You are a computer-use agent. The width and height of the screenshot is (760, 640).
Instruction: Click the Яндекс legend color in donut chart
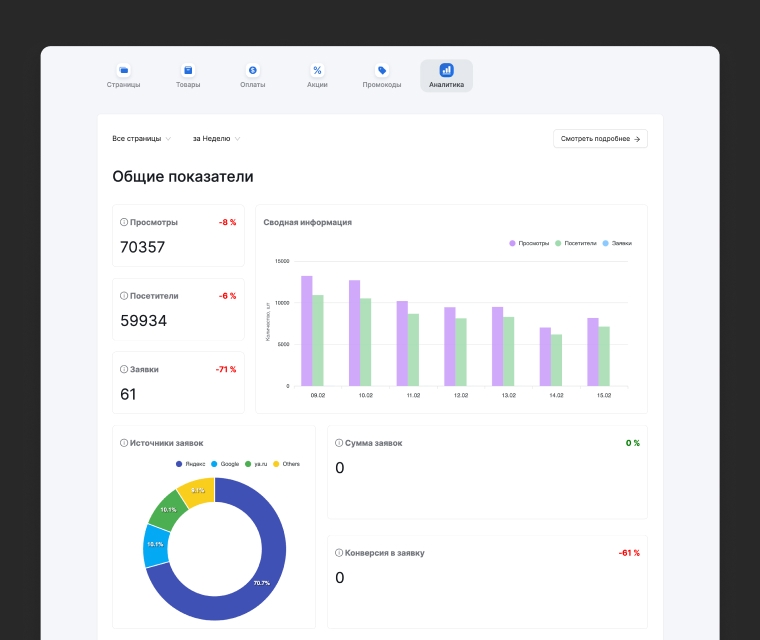pos(179,464)
